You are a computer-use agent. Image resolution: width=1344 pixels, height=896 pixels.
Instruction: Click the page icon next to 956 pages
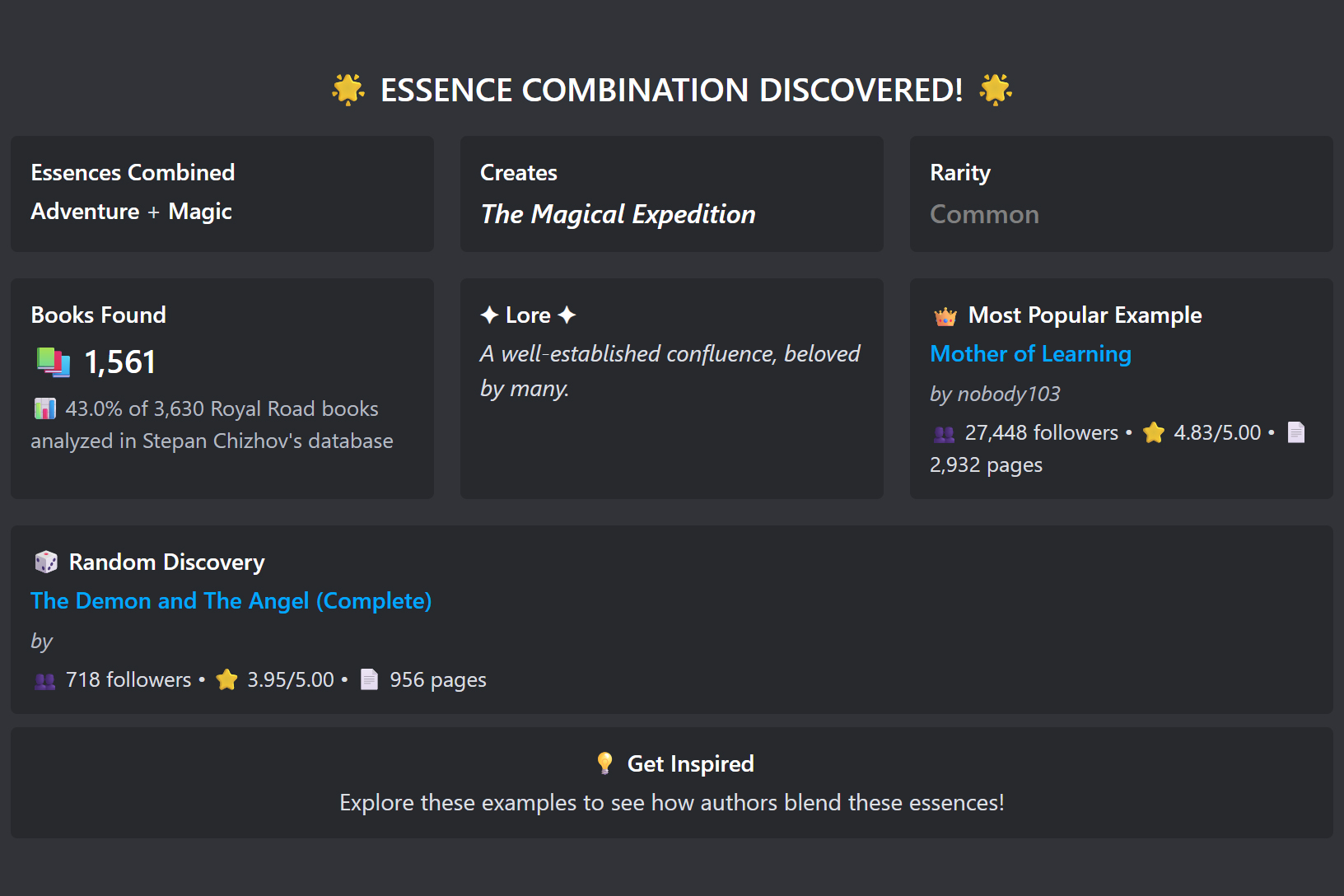pos(369,679)
